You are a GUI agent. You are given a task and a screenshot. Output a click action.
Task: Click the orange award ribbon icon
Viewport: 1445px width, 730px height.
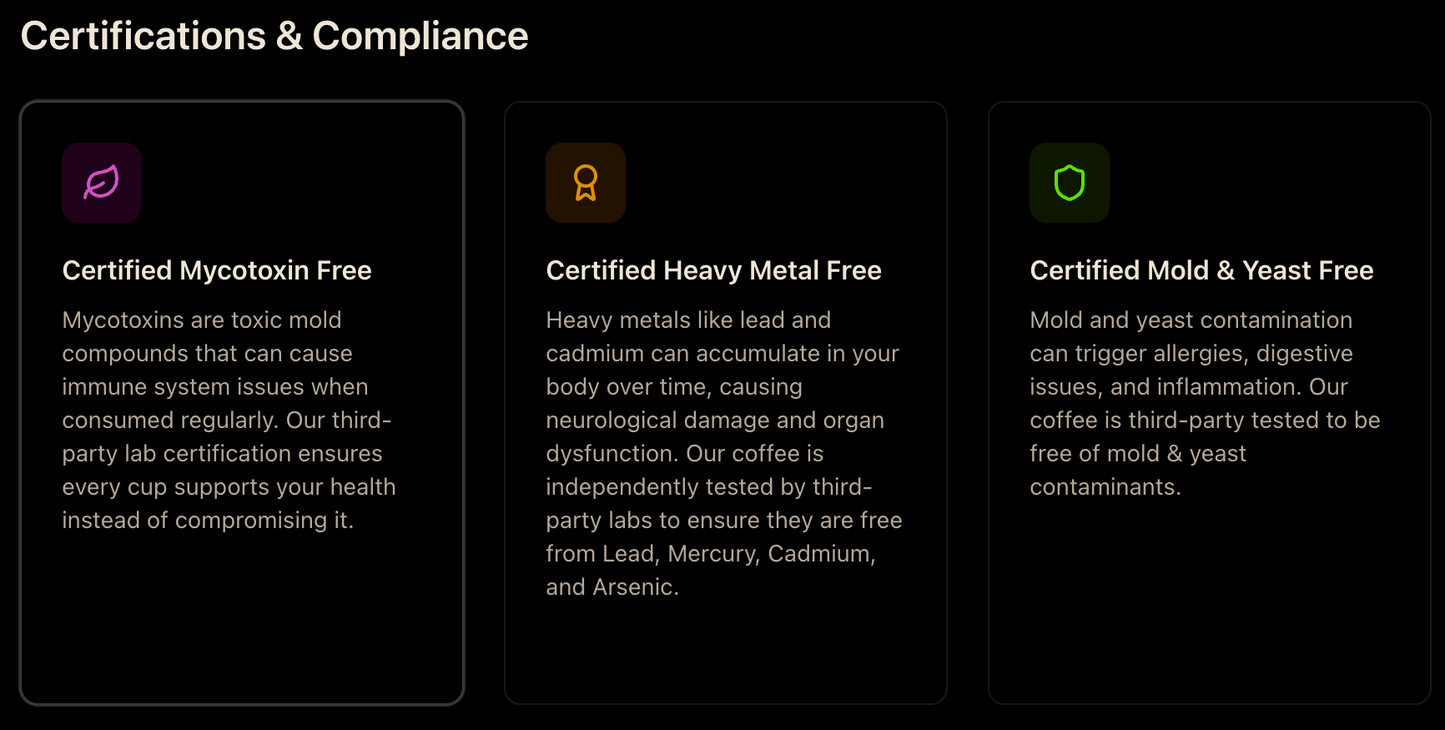586,183
